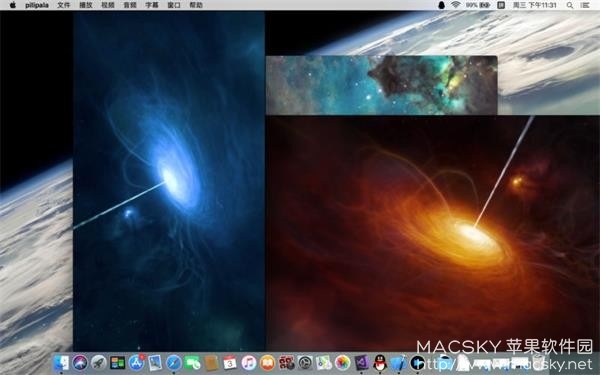Open Photos app from the dock
Screen dimensions: 600x375
point(342,362)
